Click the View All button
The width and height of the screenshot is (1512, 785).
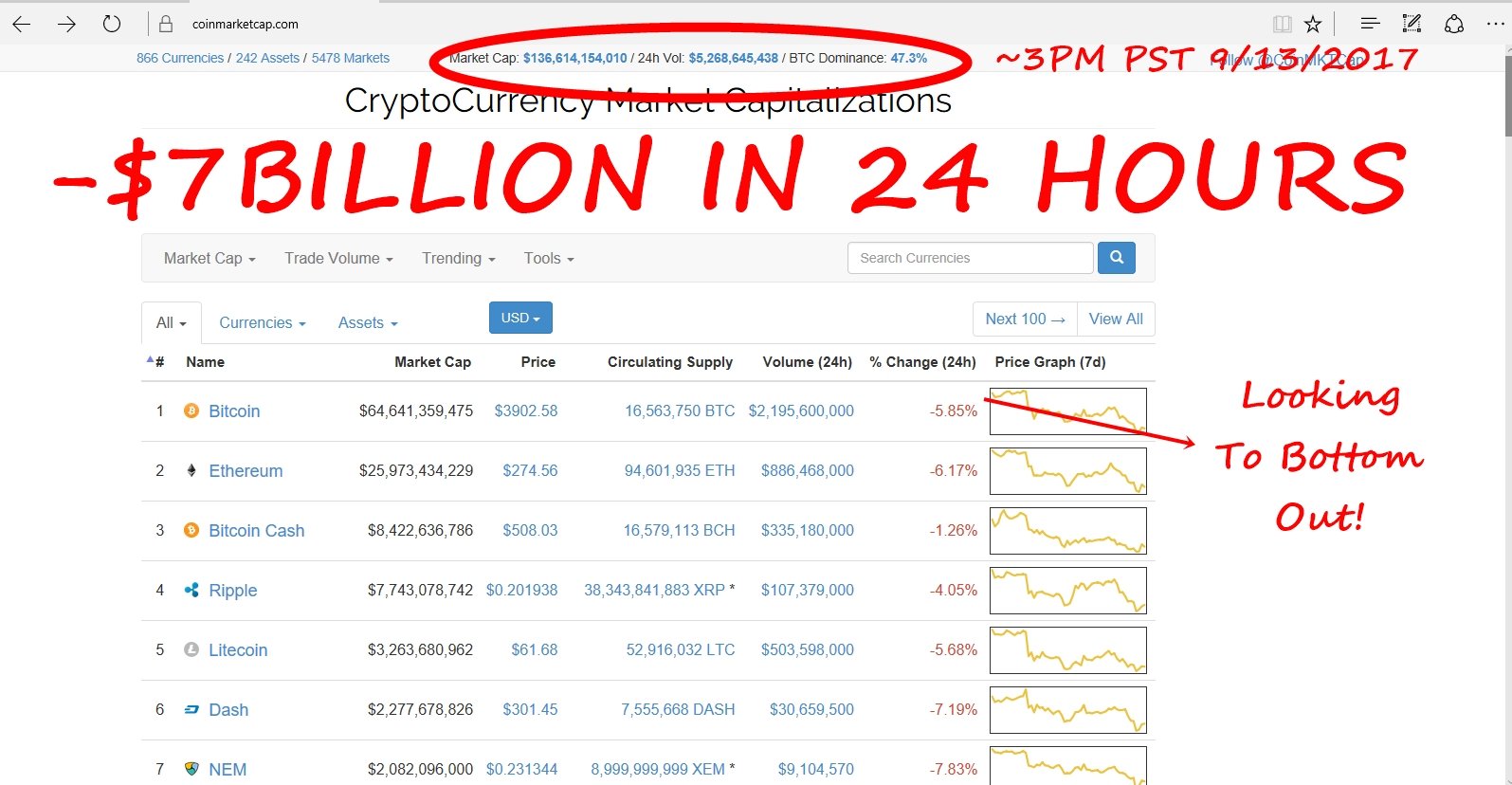(1116, 319)
